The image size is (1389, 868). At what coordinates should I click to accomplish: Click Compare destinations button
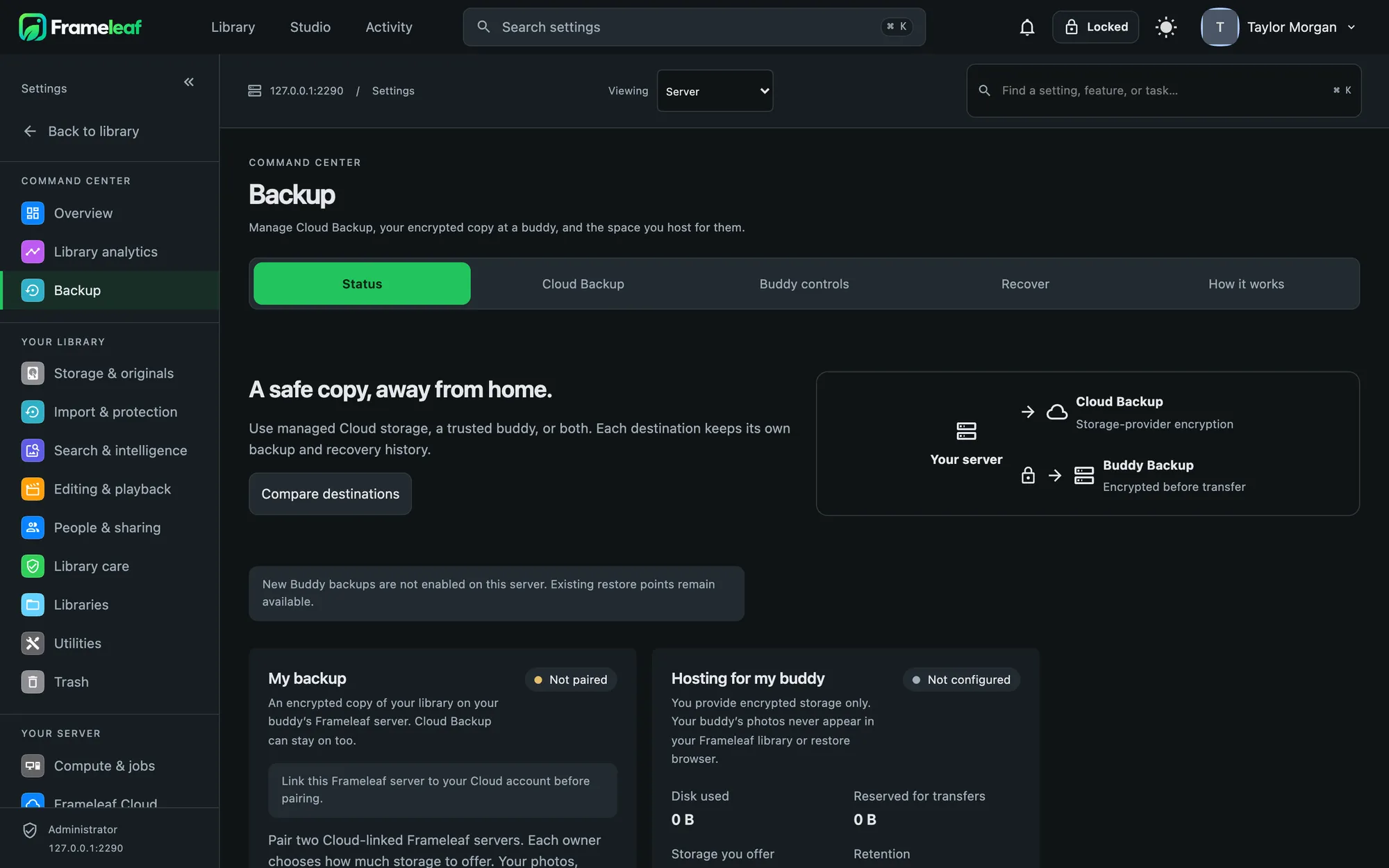click(330, 494)
